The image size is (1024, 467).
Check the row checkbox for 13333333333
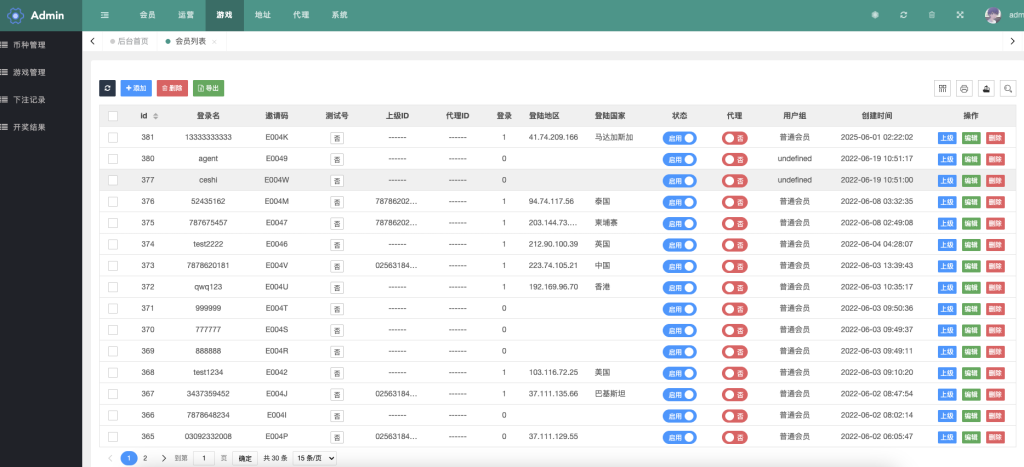tap(113, 137)
